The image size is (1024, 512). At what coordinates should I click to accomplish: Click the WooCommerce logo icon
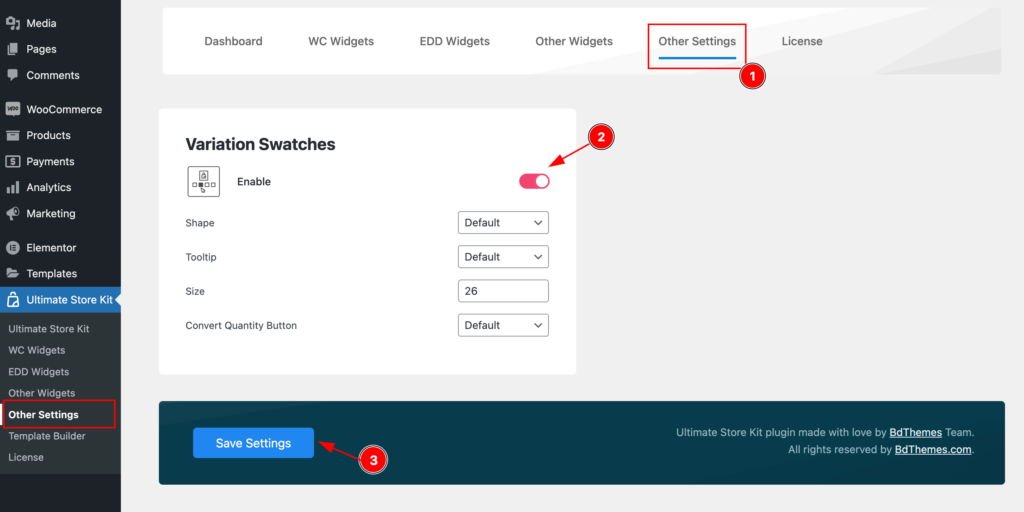click(x=12, y=110)
